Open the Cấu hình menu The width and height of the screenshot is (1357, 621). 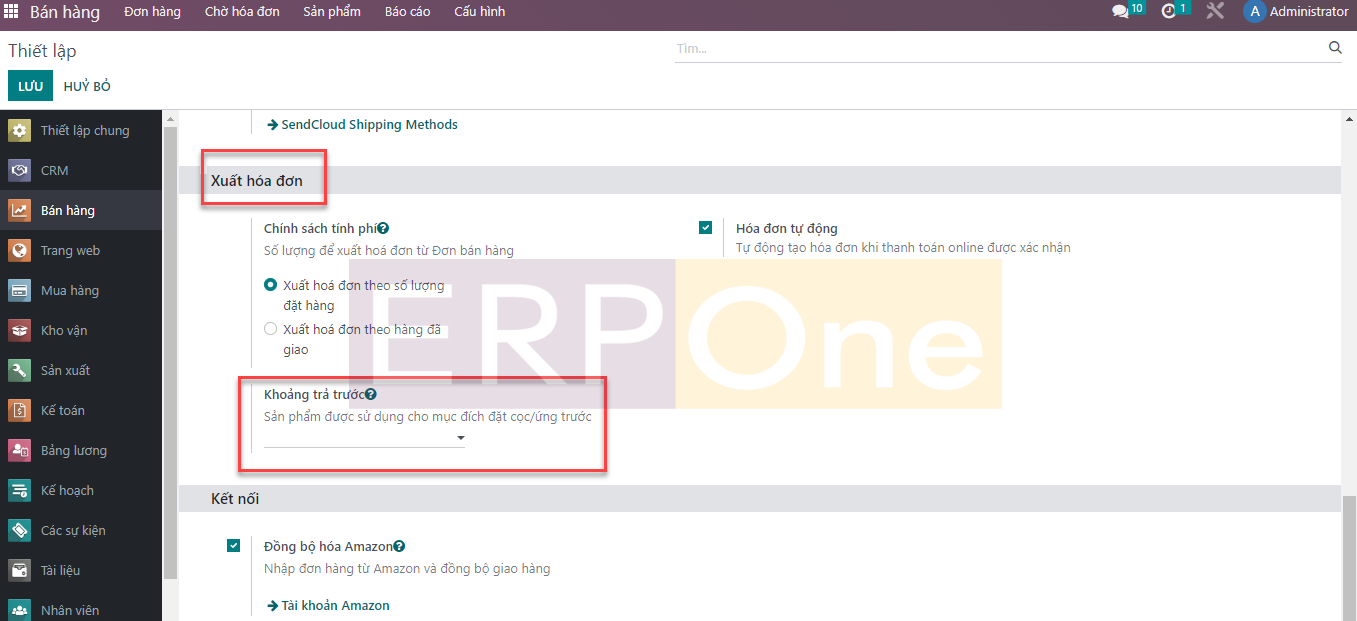point(479,12)
